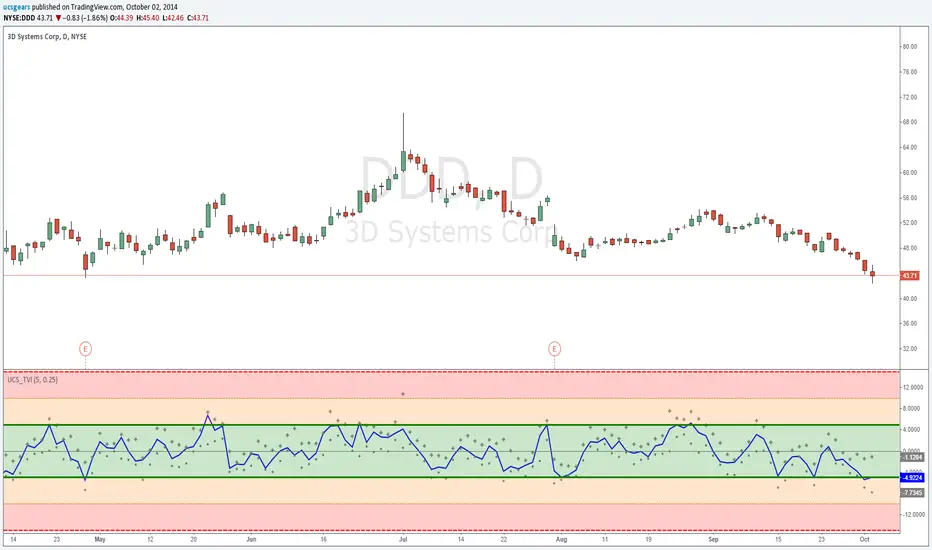Open the ucsgears author link
Image resolution: width=932 pixels, height=550 pixels.
click(17, 7)
